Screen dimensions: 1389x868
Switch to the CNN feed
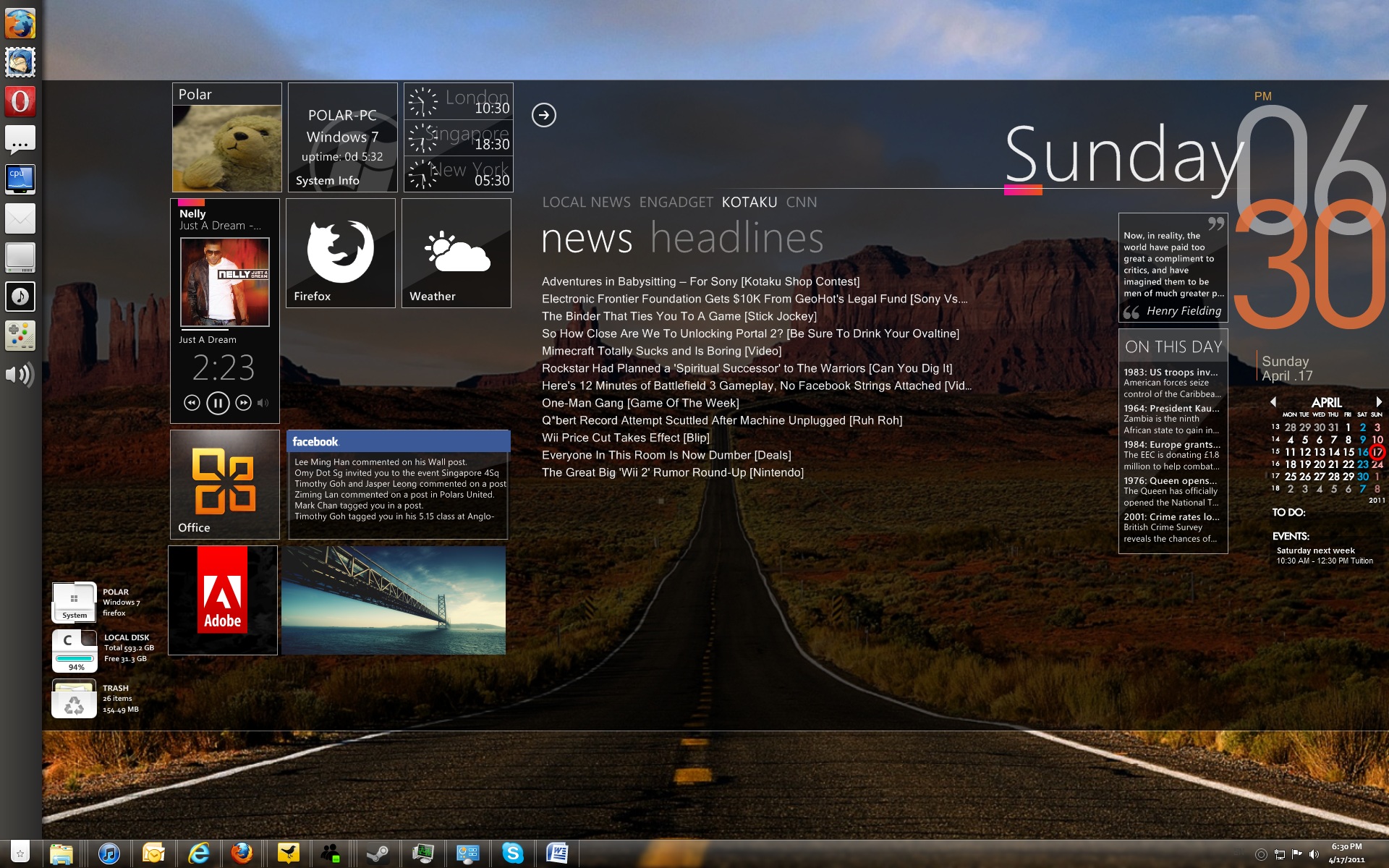tap(802, 203)
